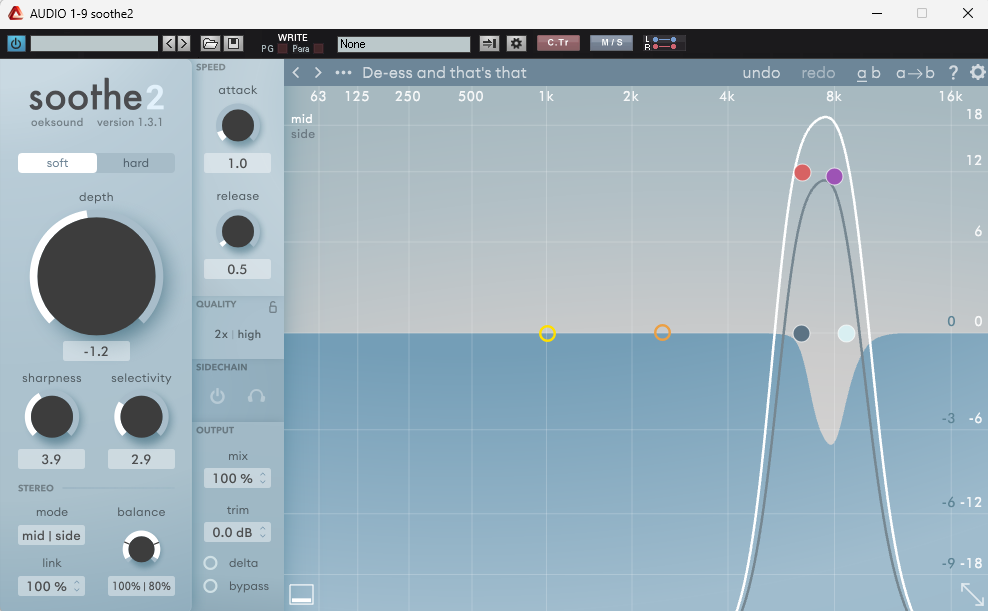Screen dimensions: 988x611
Task: Select the pale cyan band node
Action: [846, 333]
